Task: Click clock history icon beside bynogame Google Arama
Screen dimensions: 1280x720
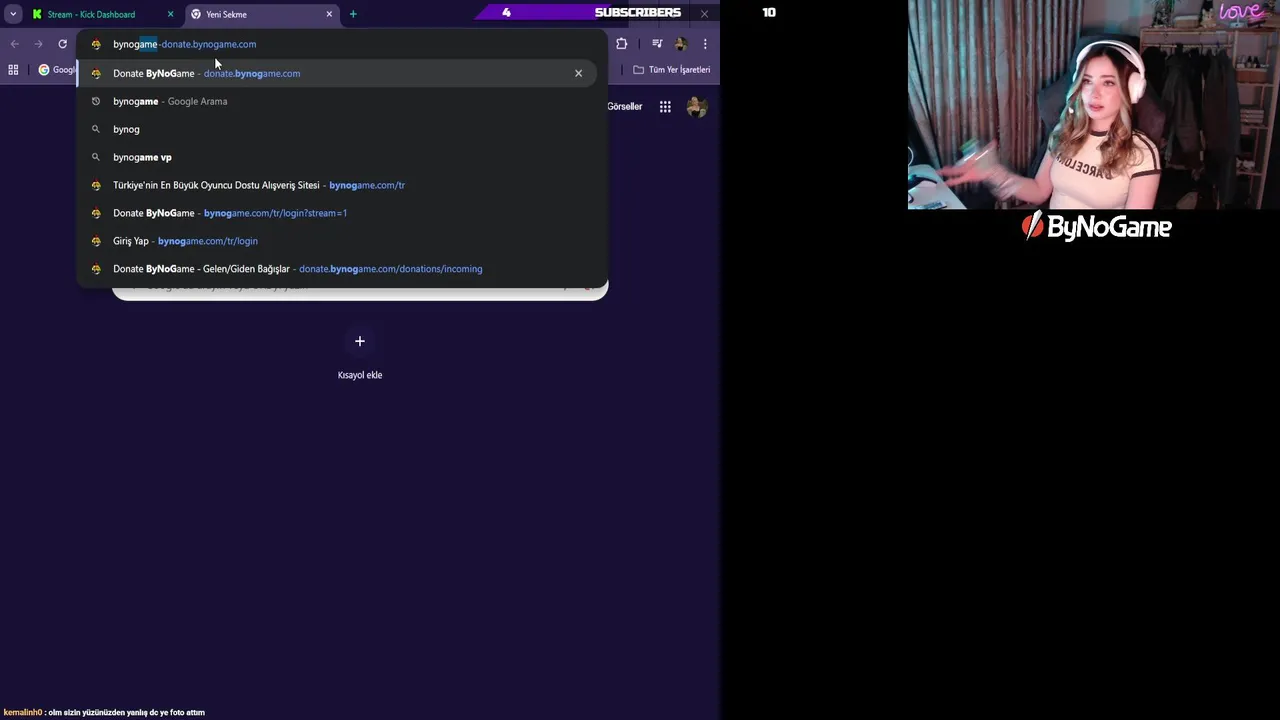Action: click(96, 101)
